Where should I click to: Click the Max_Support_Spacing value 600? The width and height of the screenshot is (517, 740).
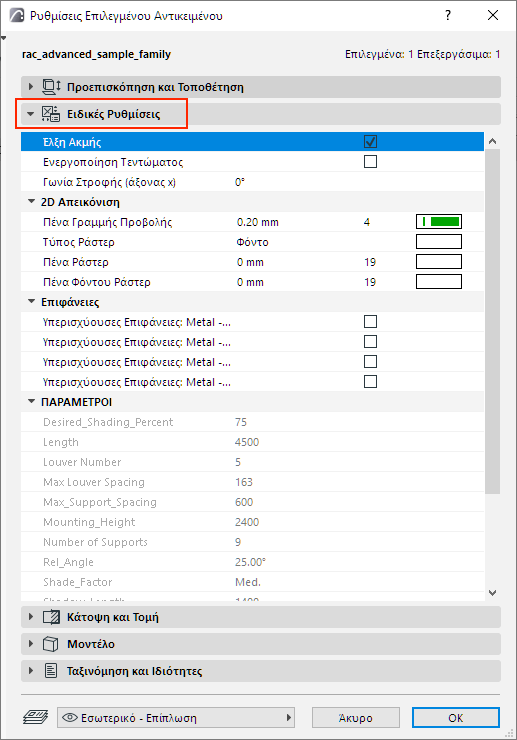pos(244,502)
